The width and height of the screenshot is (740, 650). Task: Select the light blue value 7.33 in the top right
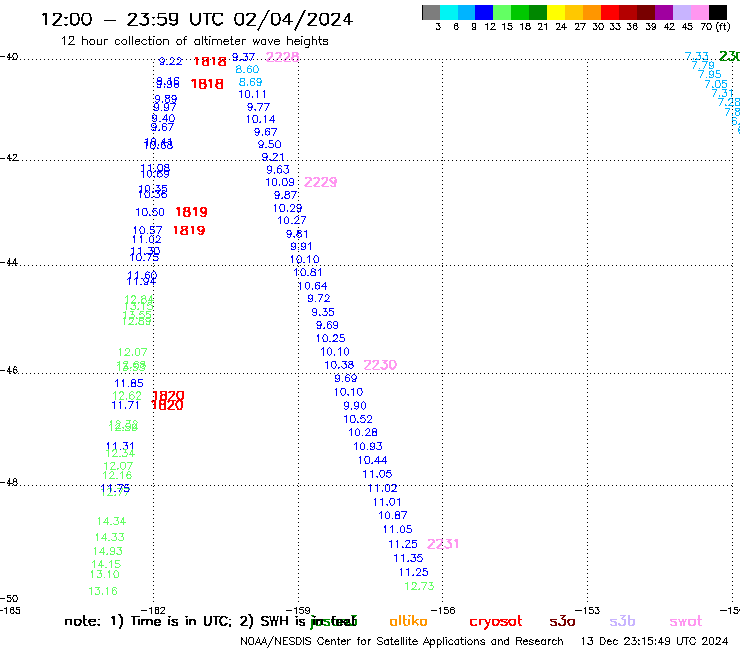(697, 56)
